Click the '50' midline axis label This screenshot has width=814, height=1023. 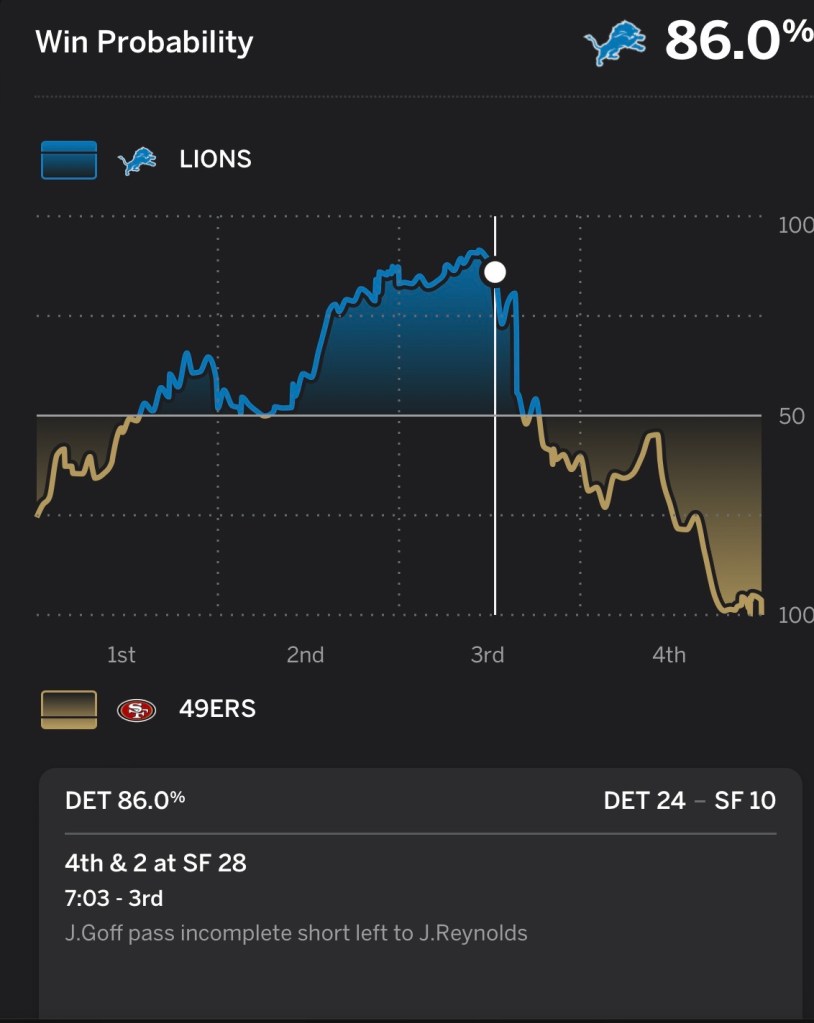pyautogui.click(x=791, y=416)
